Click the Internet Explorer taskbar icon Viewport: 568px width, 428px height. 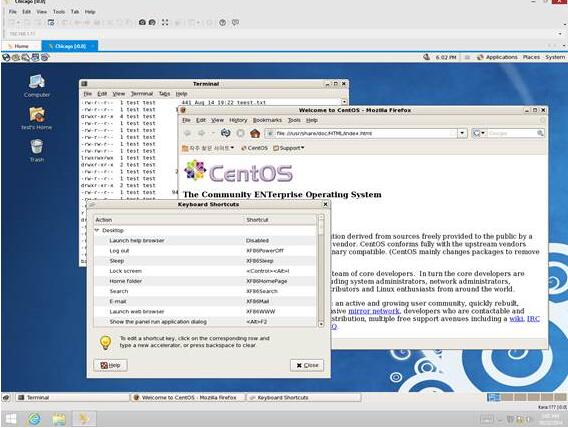pos(34,419)
